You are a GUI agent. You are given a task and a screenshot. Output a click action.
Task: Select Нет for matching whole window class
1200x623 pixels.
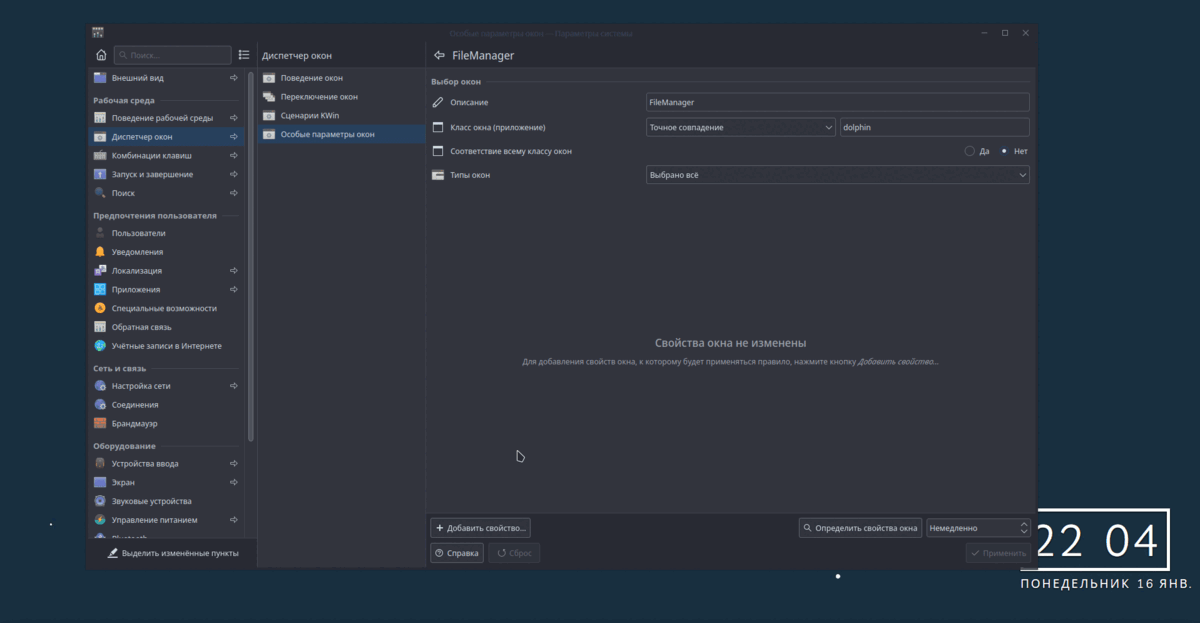1013,151
